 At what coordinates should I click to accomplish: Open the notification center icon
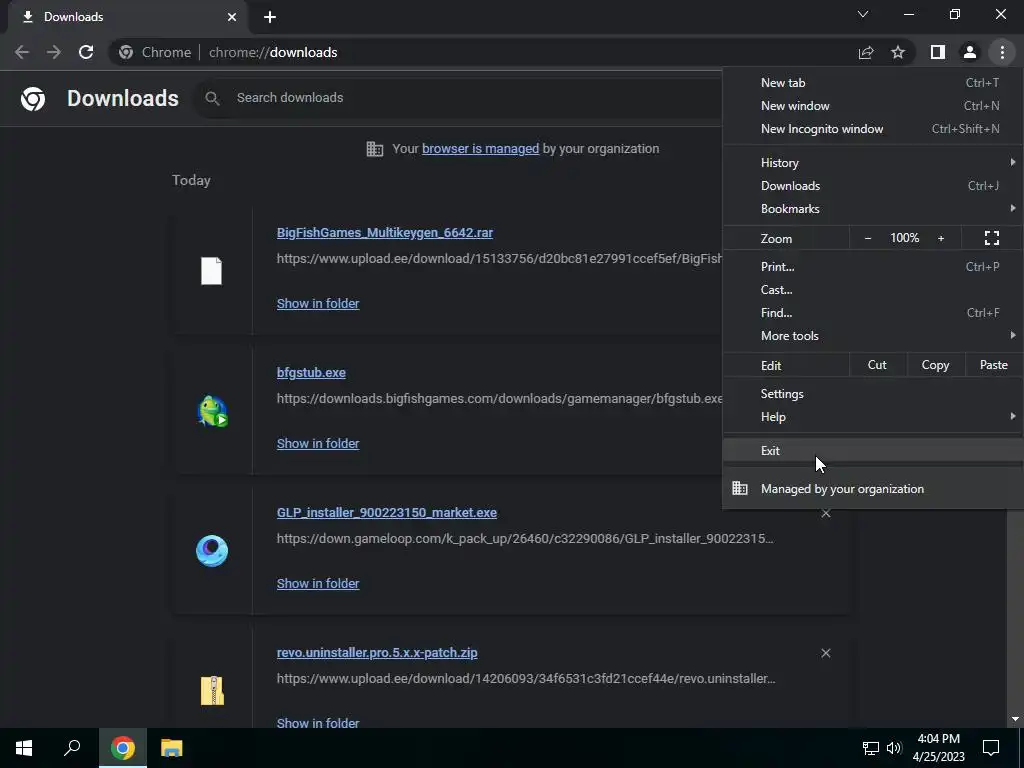click(x=991, y=748)
